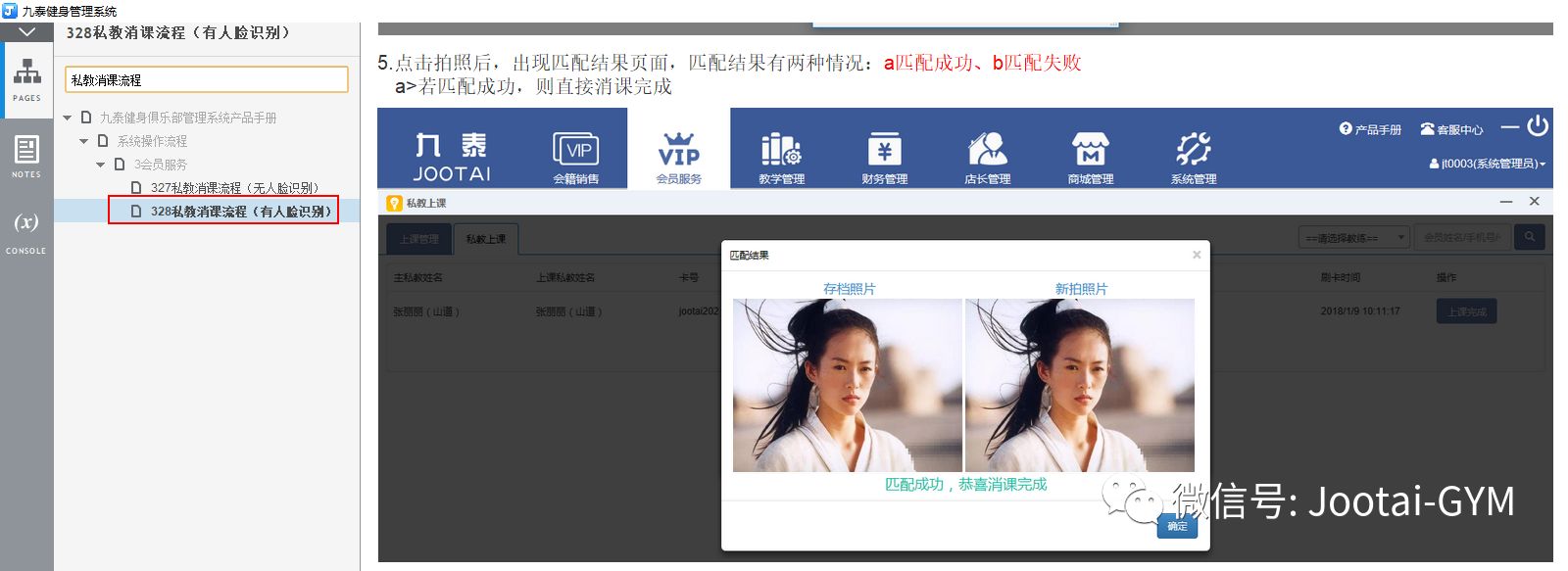Open the 教学管理 module icon
The image size is (1568, 571).
pos(782,158)
